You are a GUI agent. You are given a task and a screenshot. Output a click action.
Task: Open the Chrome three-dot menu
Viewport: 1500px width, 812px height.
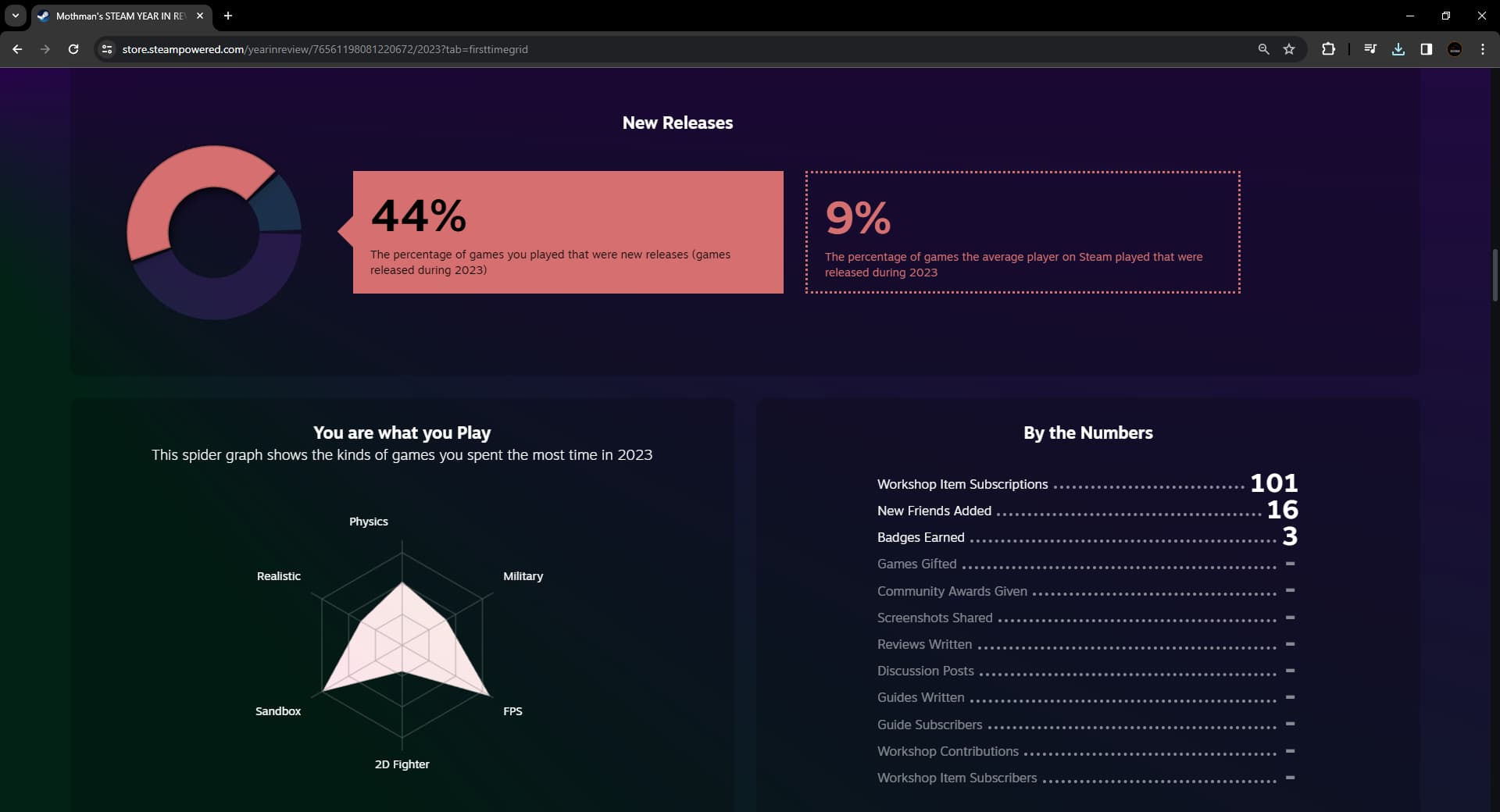tap(1483, 49)
